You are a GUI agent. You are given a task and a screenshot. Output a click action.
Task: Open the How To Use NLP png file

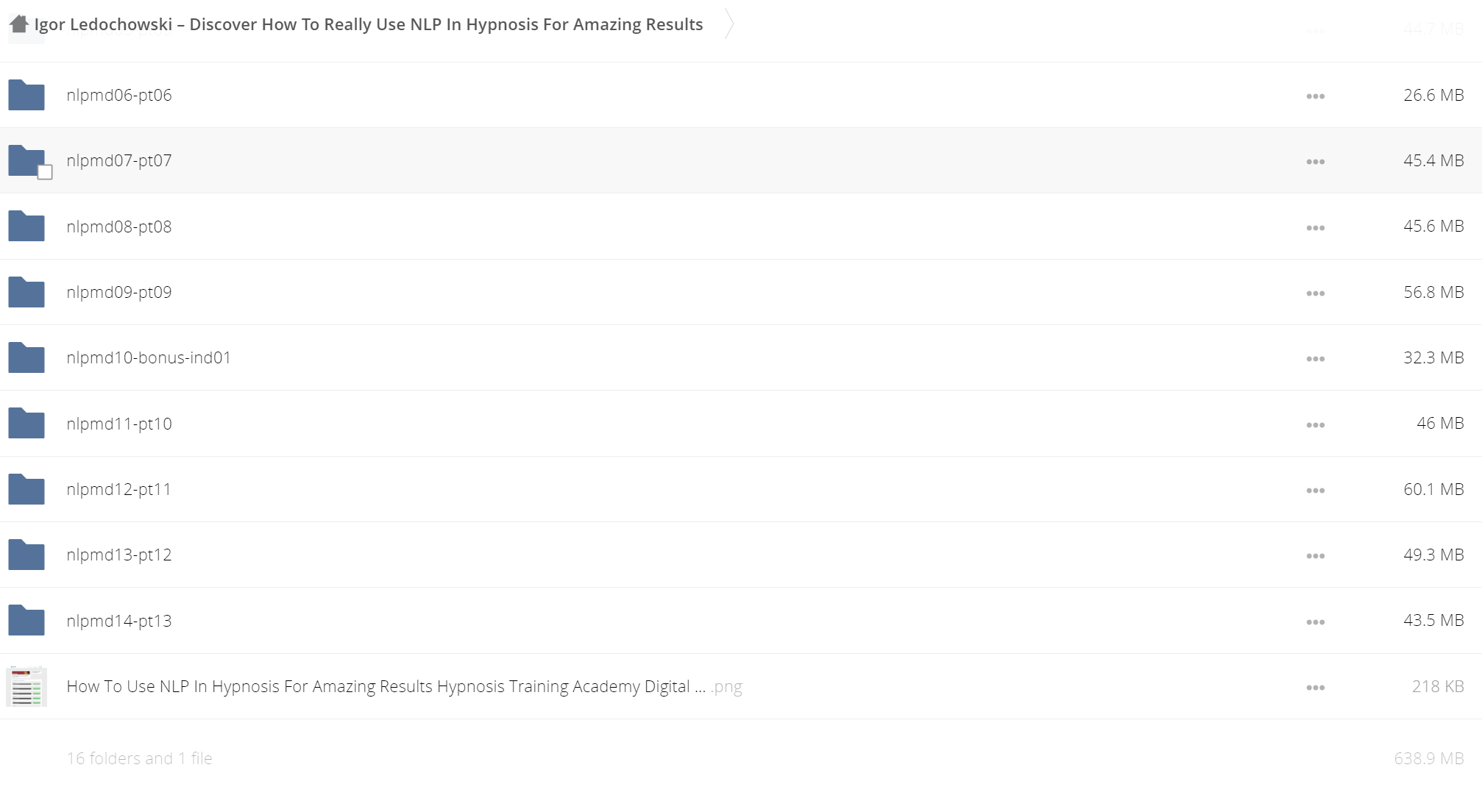378,687
